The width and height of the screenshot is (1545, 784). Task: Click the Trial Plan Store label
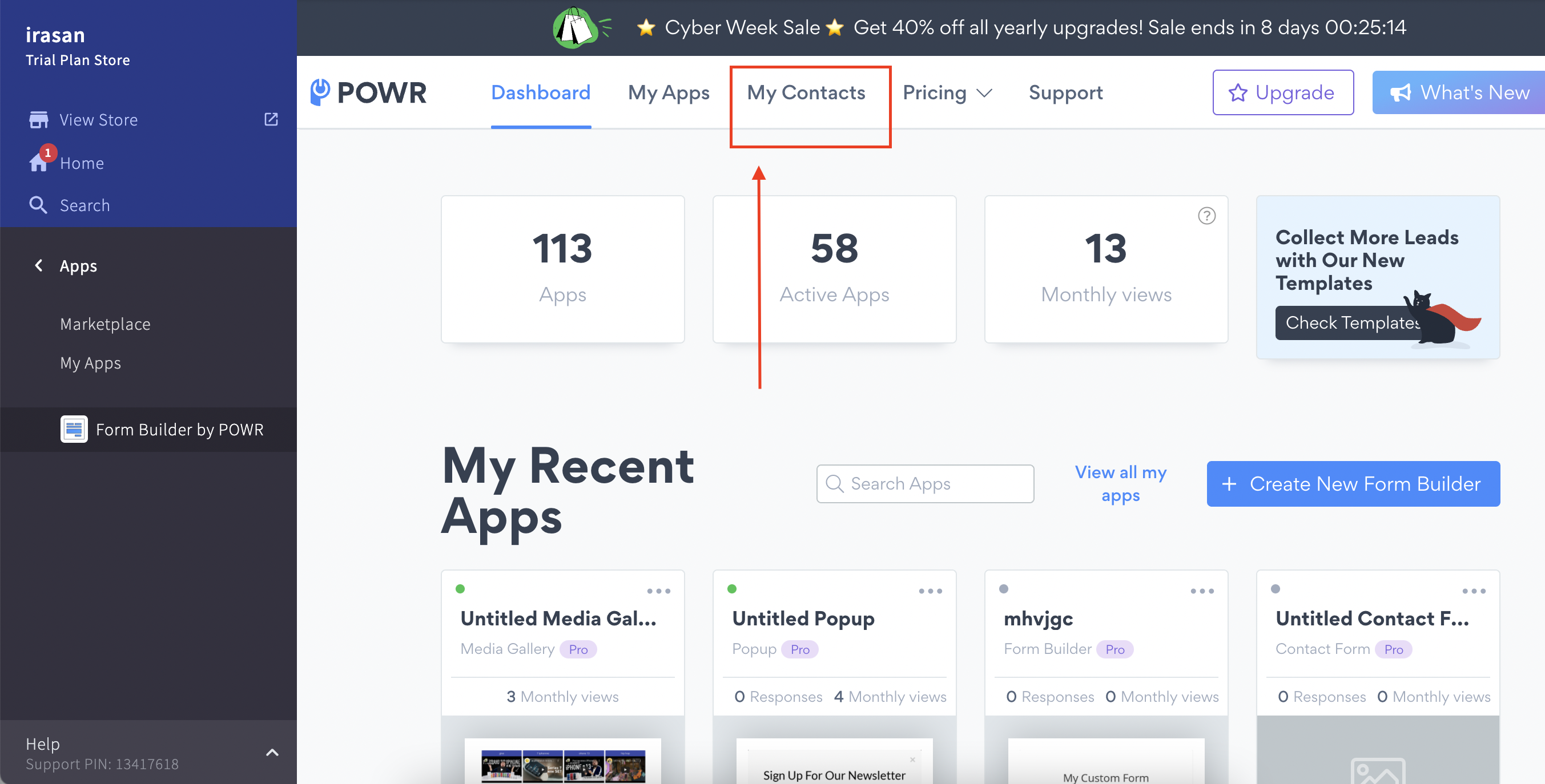(78, 60)
